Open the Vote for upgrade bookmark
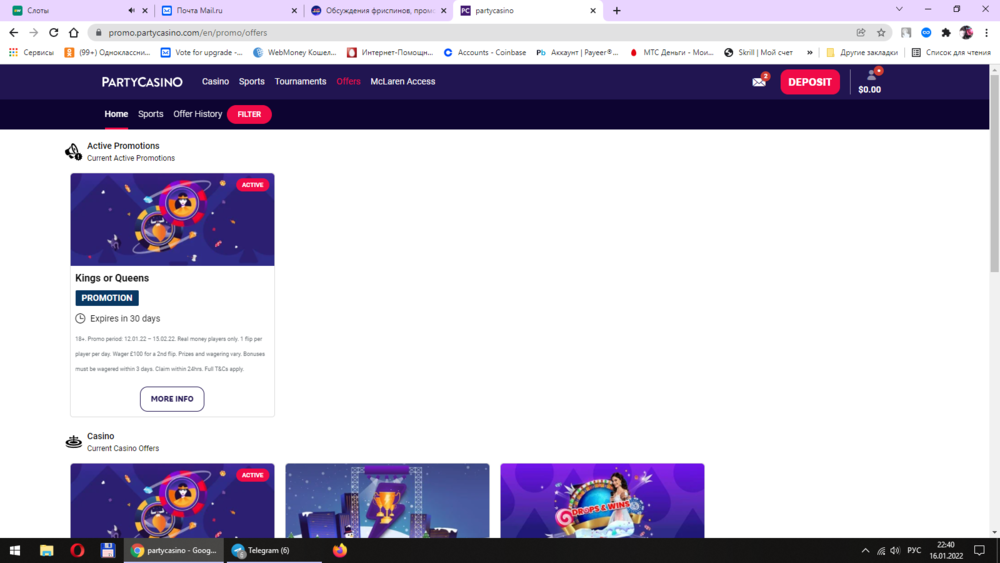 202,52
